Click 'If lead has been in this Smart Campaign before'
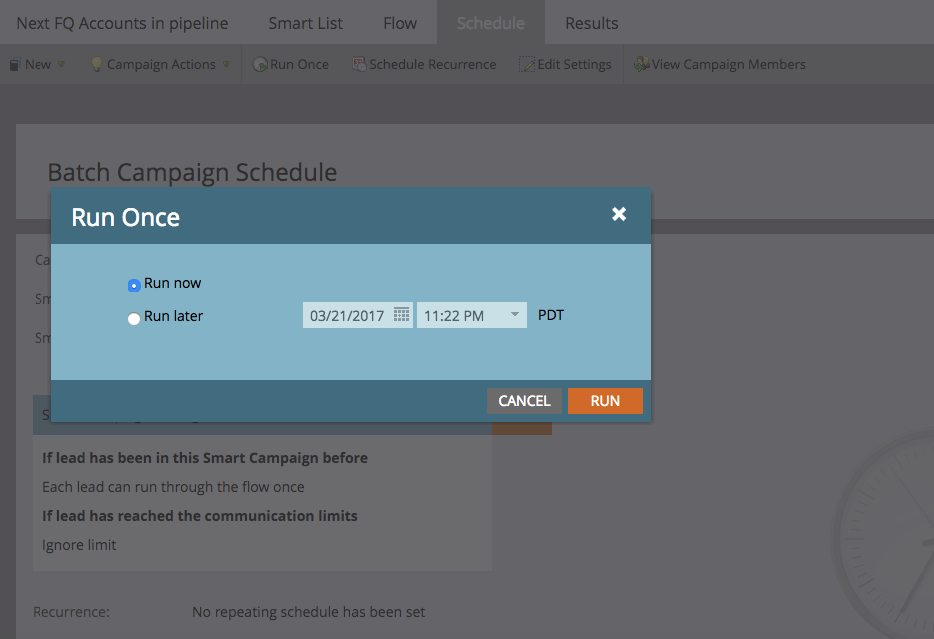The height and width of the screenshot is (639, 934). (x=205, y=458)
